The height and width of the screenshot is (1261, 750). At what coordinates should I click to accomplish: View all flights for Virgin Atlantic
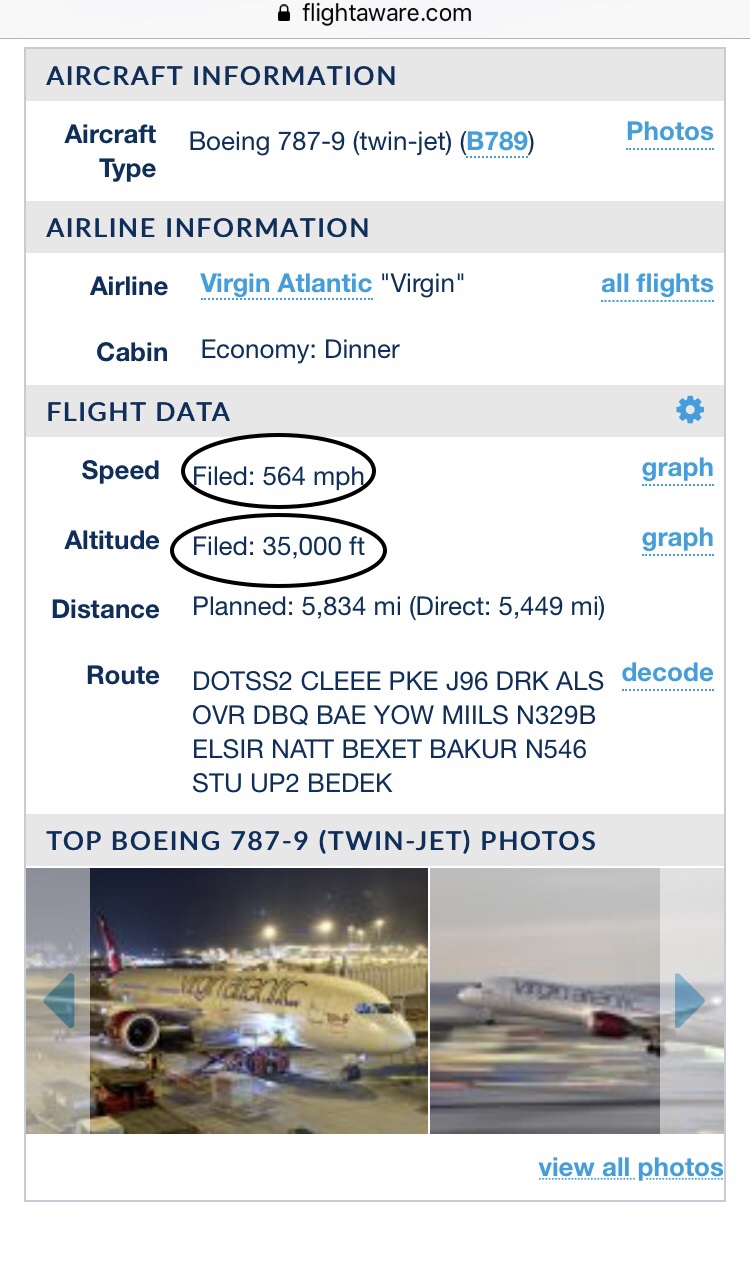click(x=657, y=285)
